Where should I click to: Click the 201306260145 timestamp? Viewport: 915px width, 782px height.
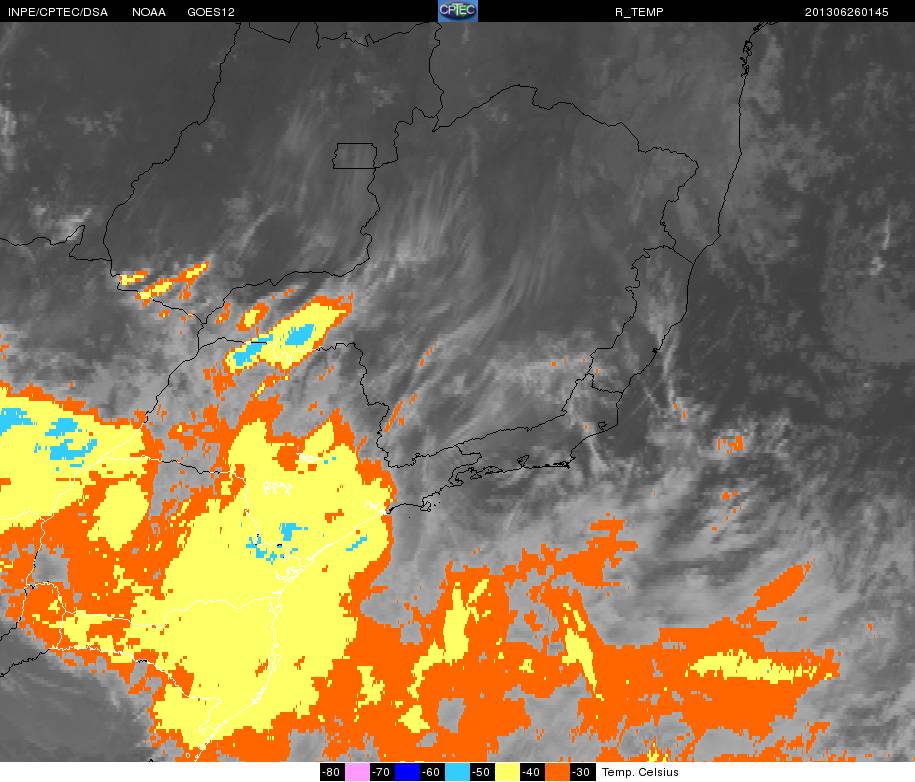[846, 12]
